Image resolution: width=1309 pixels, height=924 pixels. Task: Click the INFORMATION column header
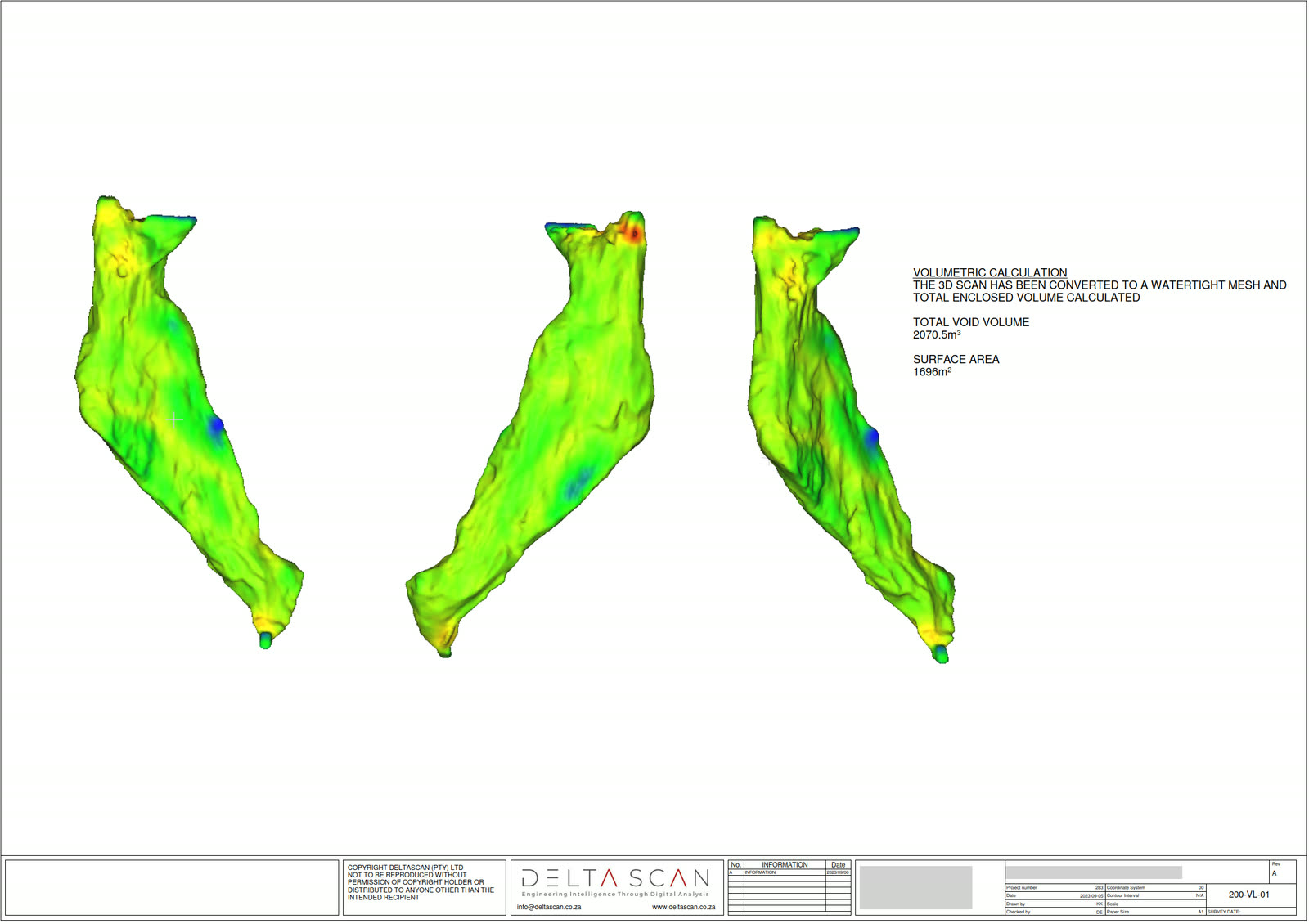coord(785,864)
